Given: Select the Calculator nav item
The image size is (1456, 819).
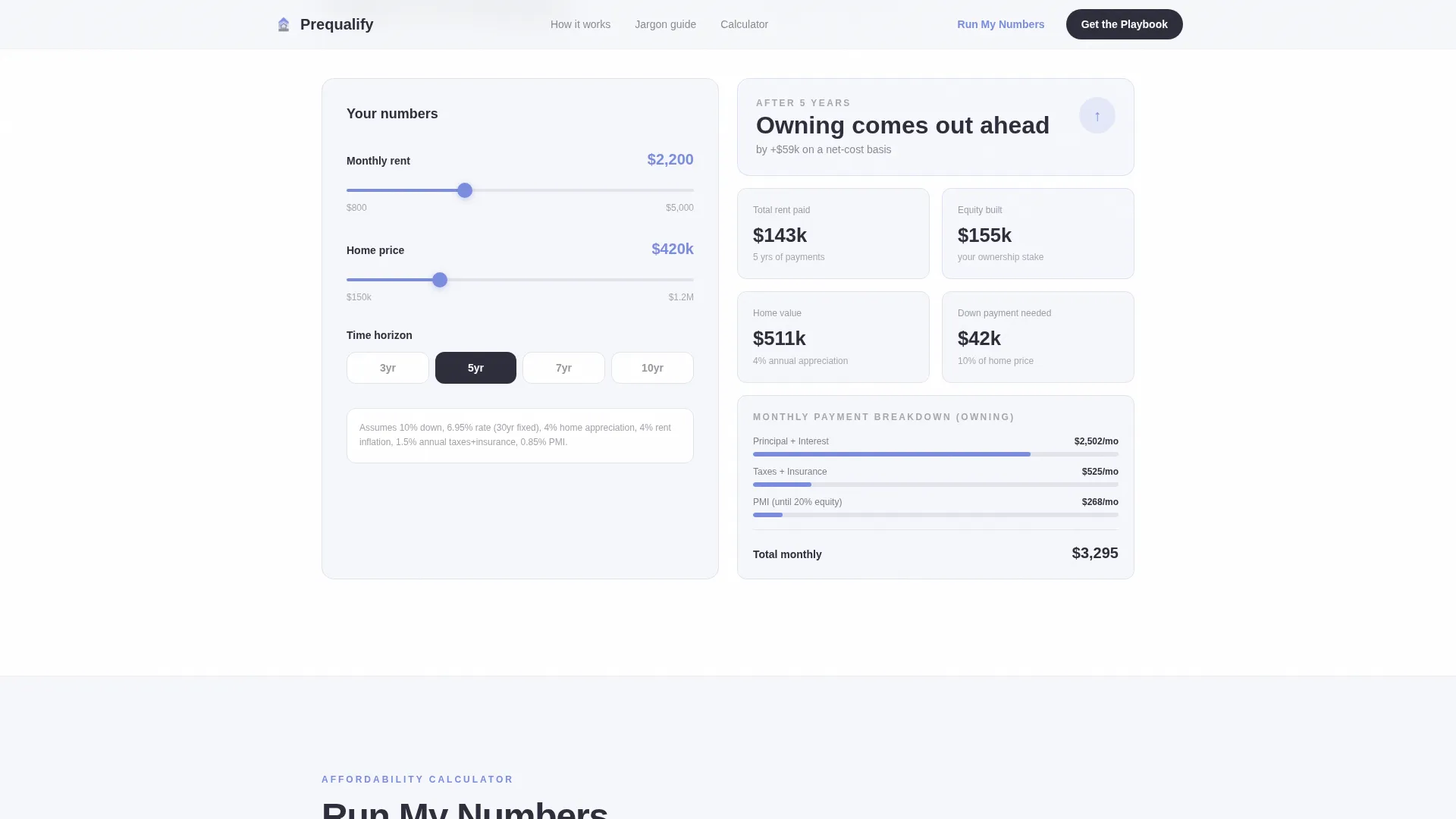Looking at the screenshot, I should click(744, 24).
